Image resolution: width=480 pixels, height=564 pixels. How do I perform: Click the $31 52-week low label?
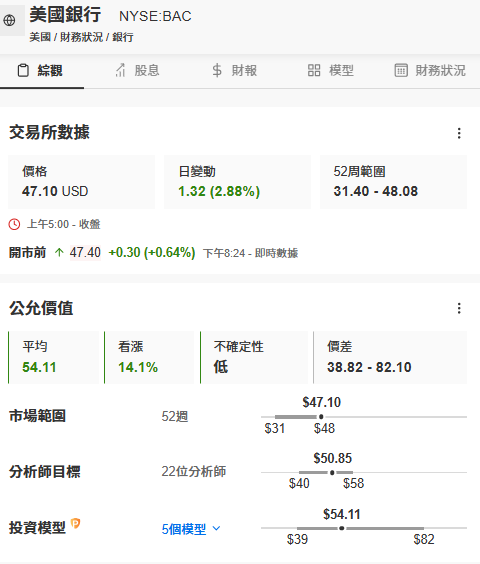(x=275, y=428)
